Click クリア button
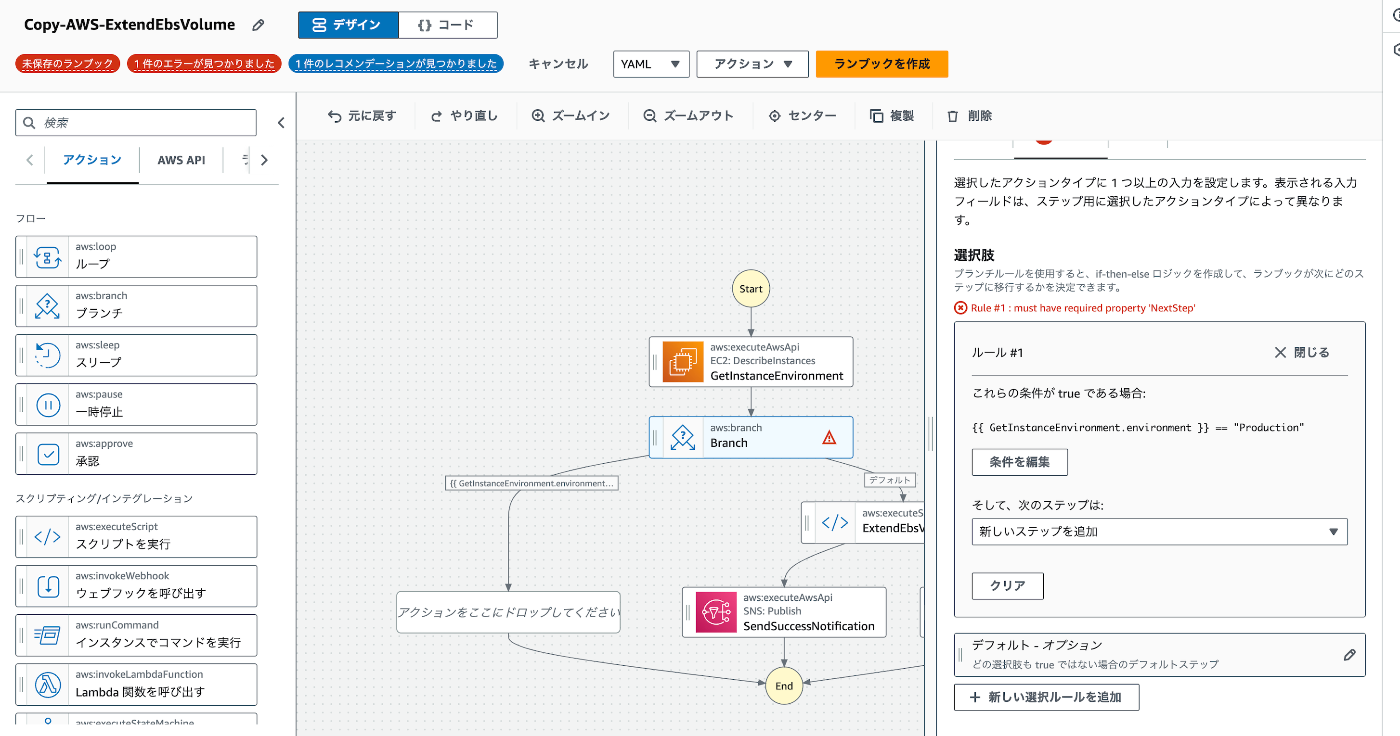Image resolution: width=1400 pixels, height=736 pixels. pos(1008,586)
